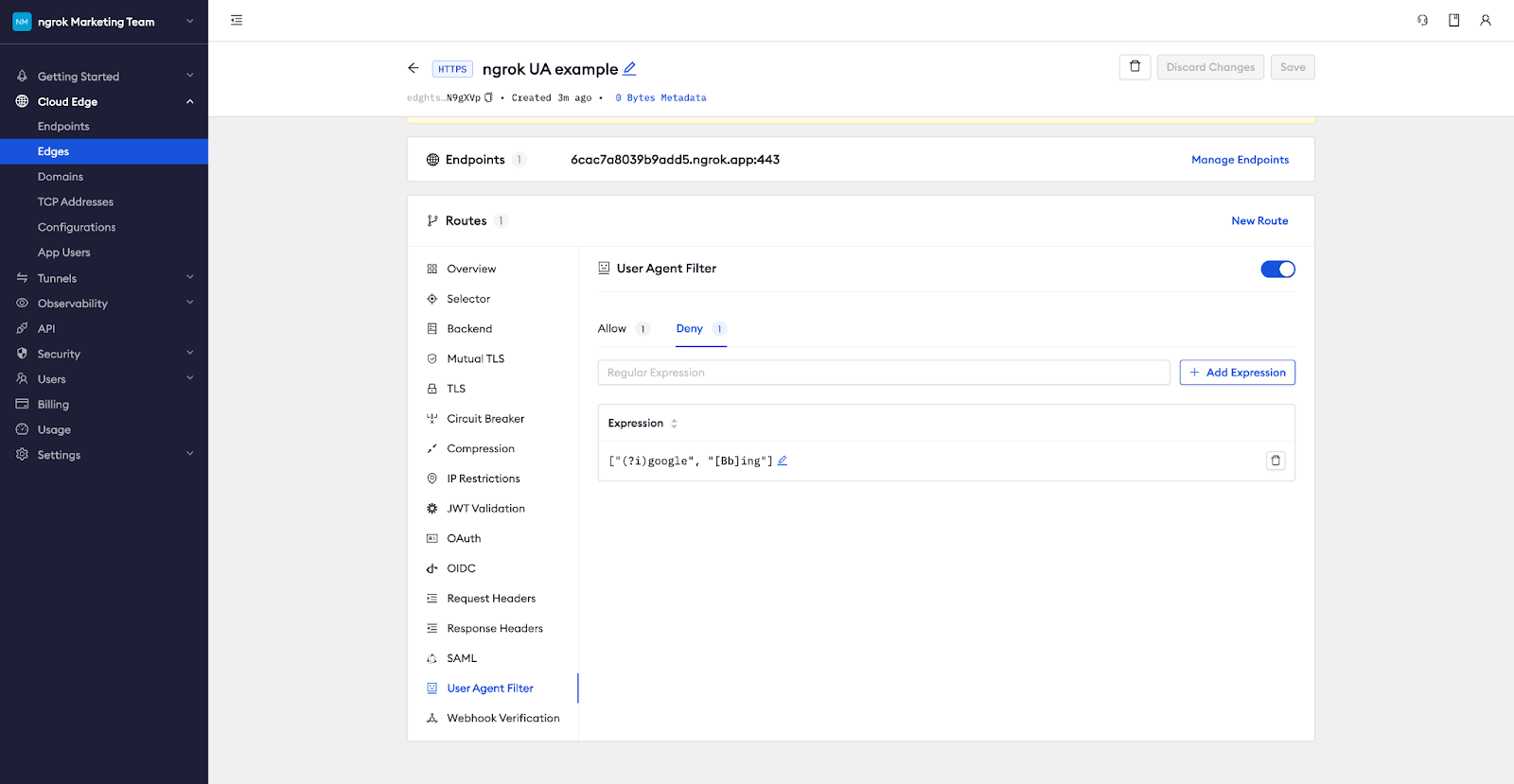This screenshot has width=1514, height=784.
Task: Click the Regular Expression input field
Action: pos(883,373)
